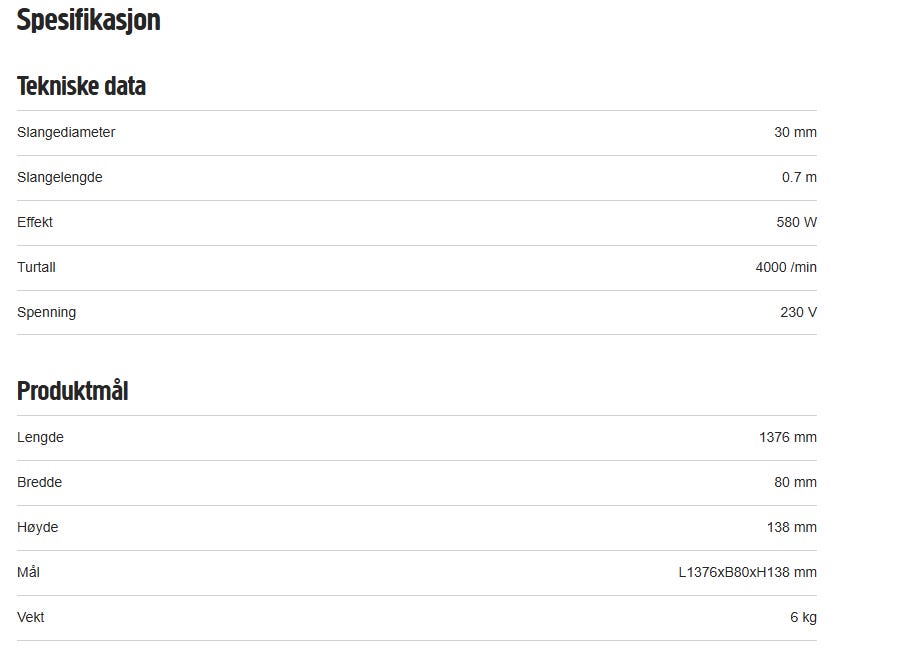Click the Effekt row label

tap(35, 223)
